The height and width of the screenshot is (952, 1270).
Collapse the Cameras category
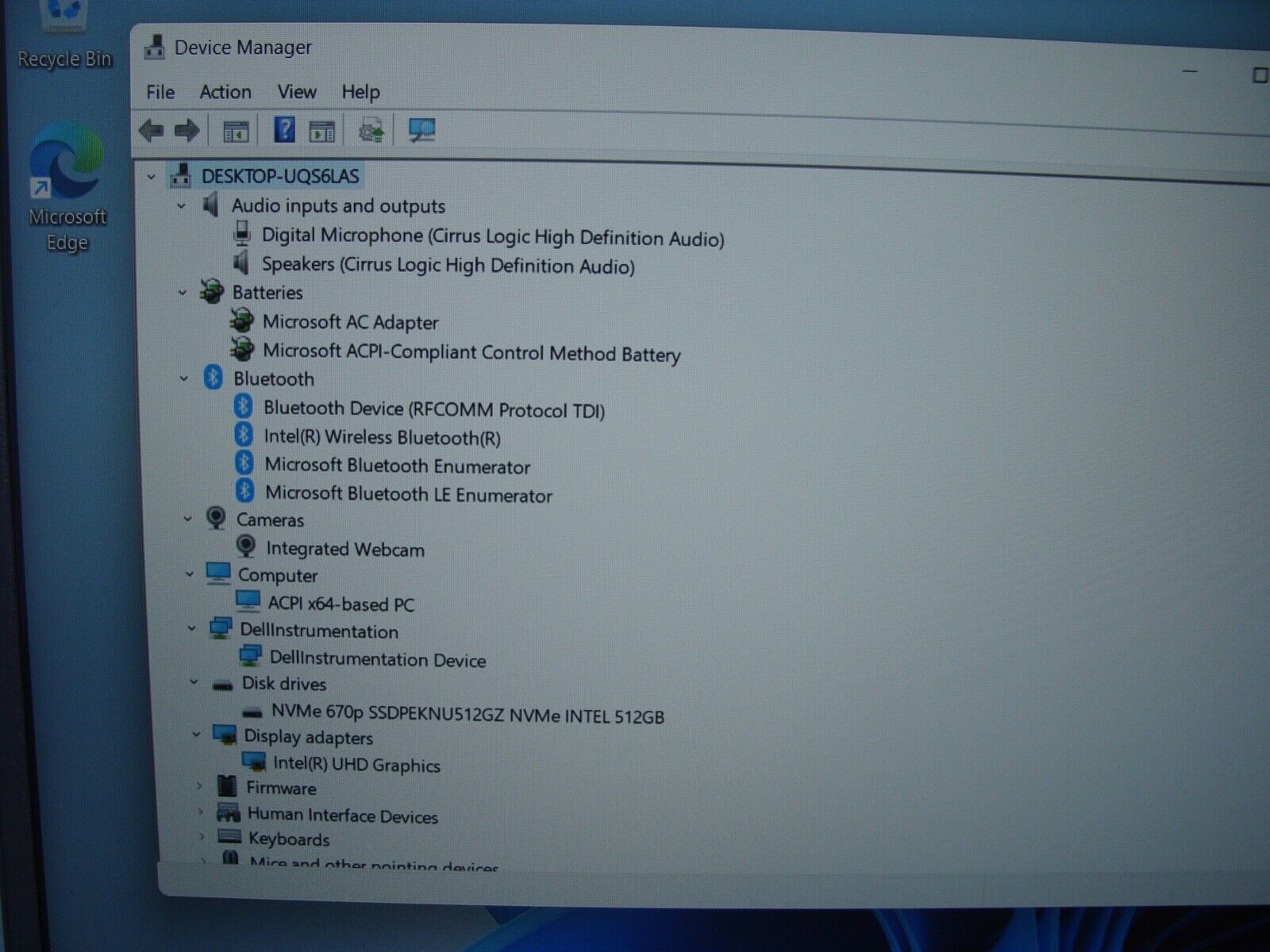tap(187, 520)
